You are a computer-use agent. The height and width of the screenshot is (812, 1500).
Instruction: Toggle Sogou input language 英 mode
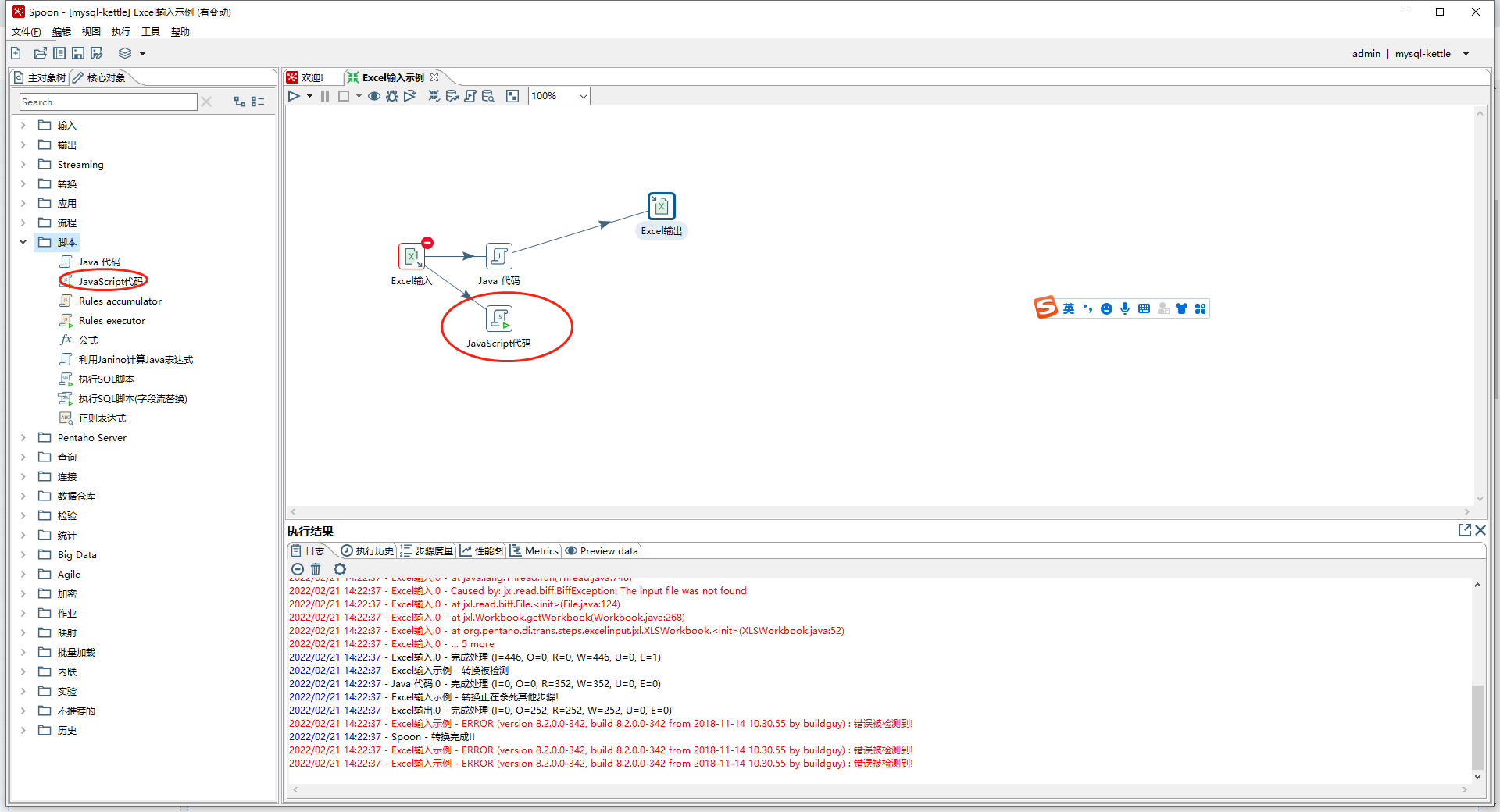pos(1068,308)
